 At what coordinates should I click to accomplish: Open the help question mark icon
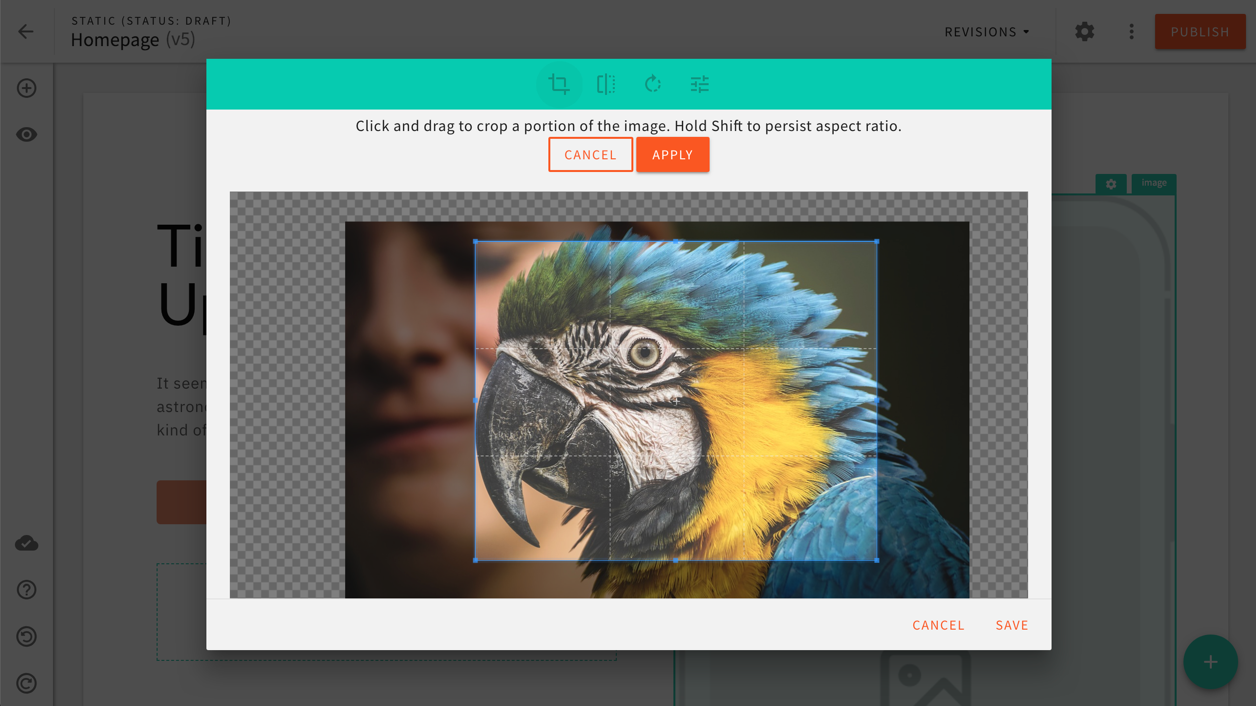point(27,590)
